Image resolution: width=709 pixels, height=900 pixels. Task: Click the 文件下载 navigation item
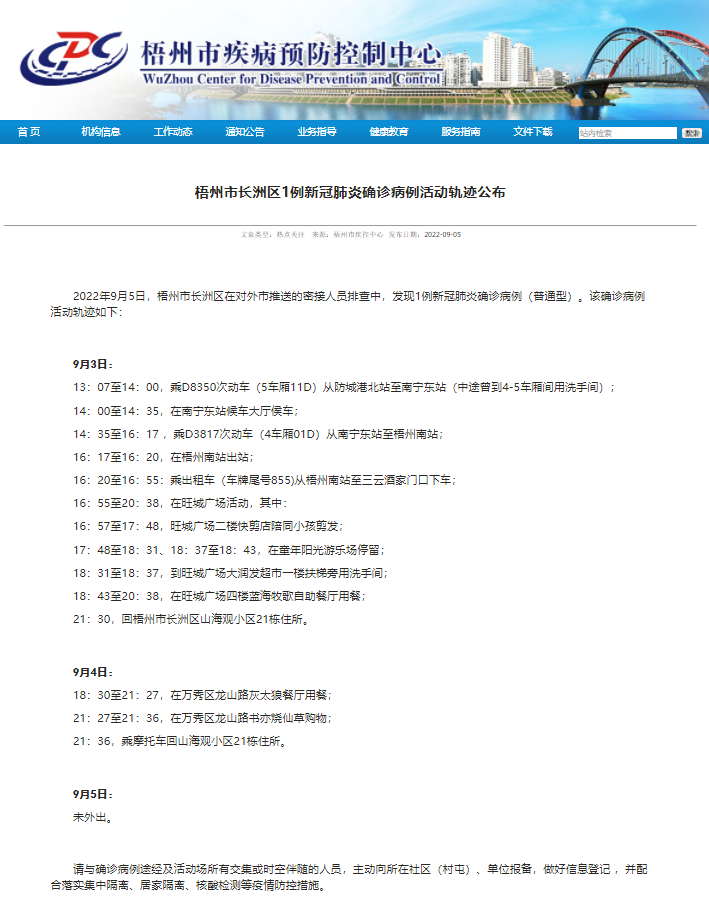533,132
